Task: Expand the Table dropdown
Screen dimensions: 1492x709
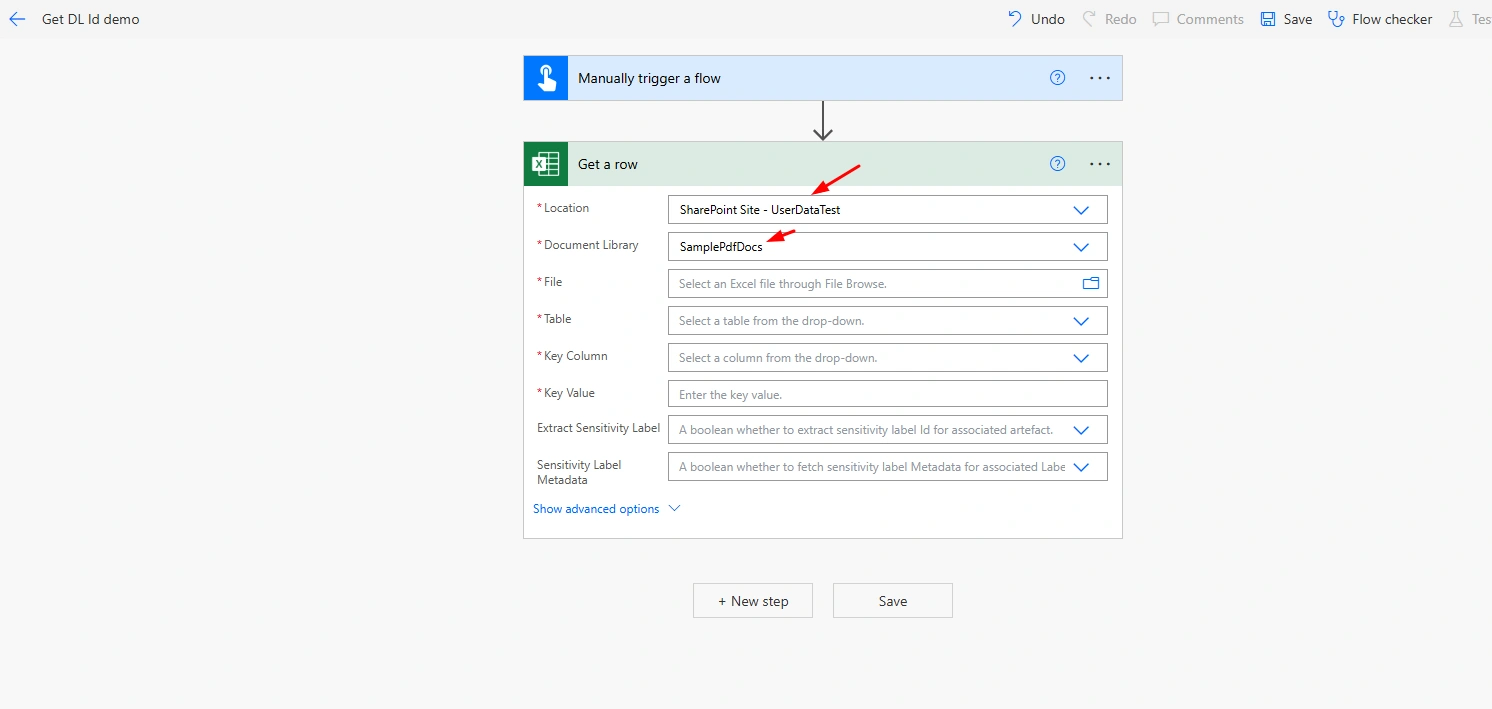Action: click(1081, 321)
